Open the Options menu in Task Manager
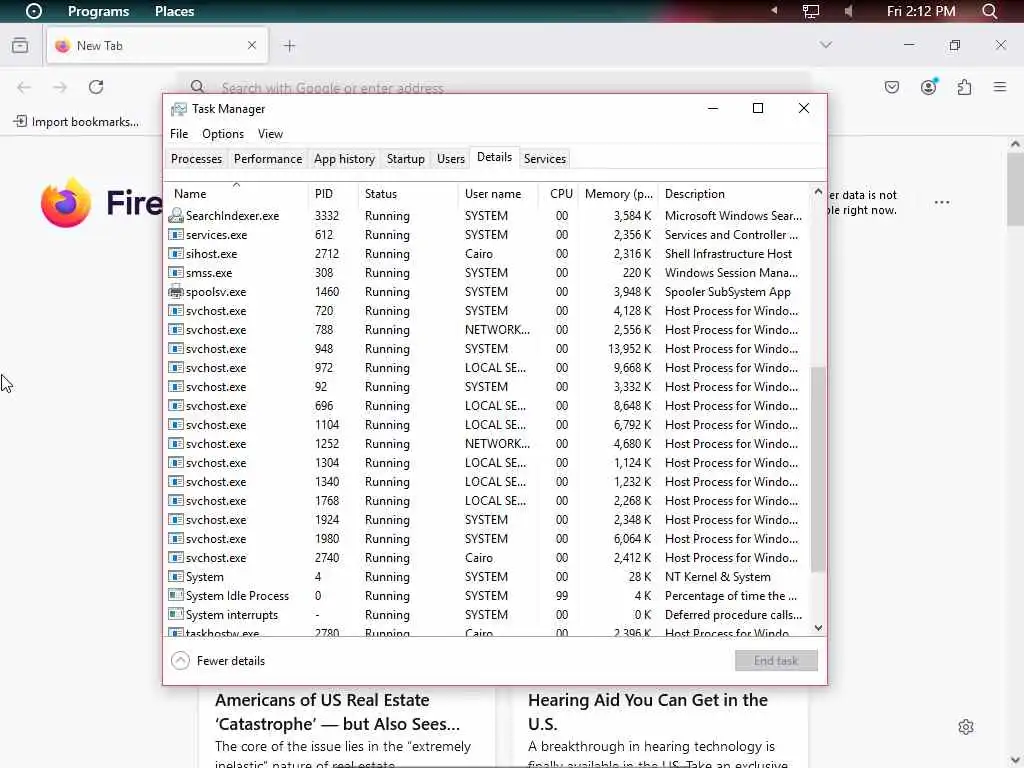The image size is (1024, 768). [x=223, y=134]
